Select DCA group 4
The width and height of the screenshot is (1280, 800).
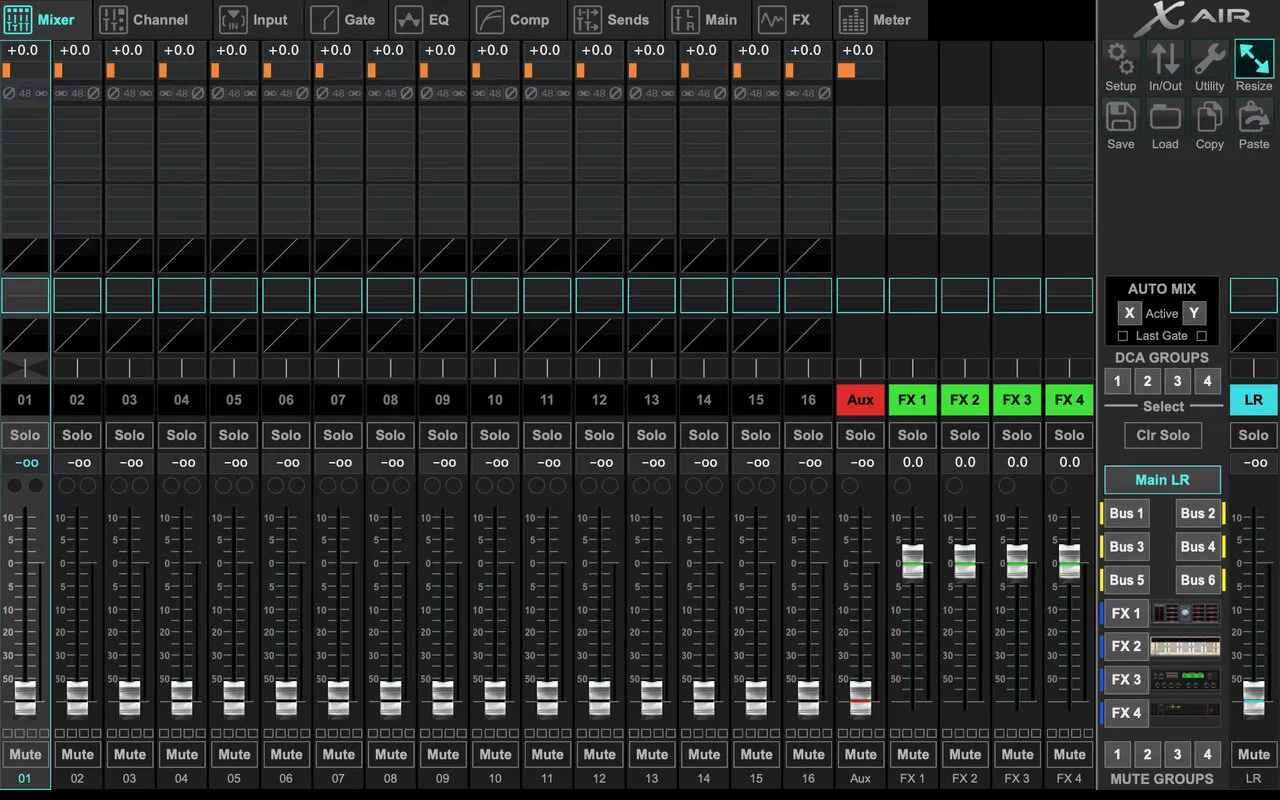(x=1207, y=381)
